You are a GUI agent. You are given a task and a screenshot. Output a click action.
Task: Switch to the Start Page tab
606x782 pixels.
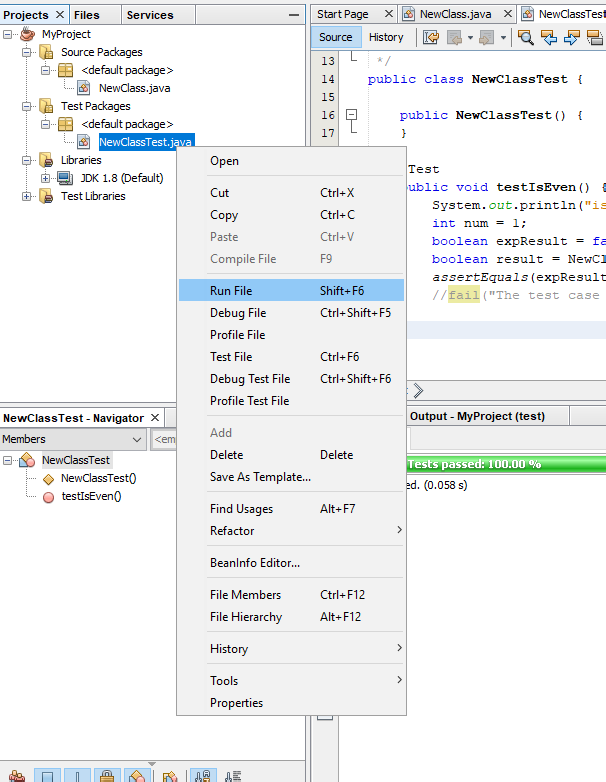(343, 14)
